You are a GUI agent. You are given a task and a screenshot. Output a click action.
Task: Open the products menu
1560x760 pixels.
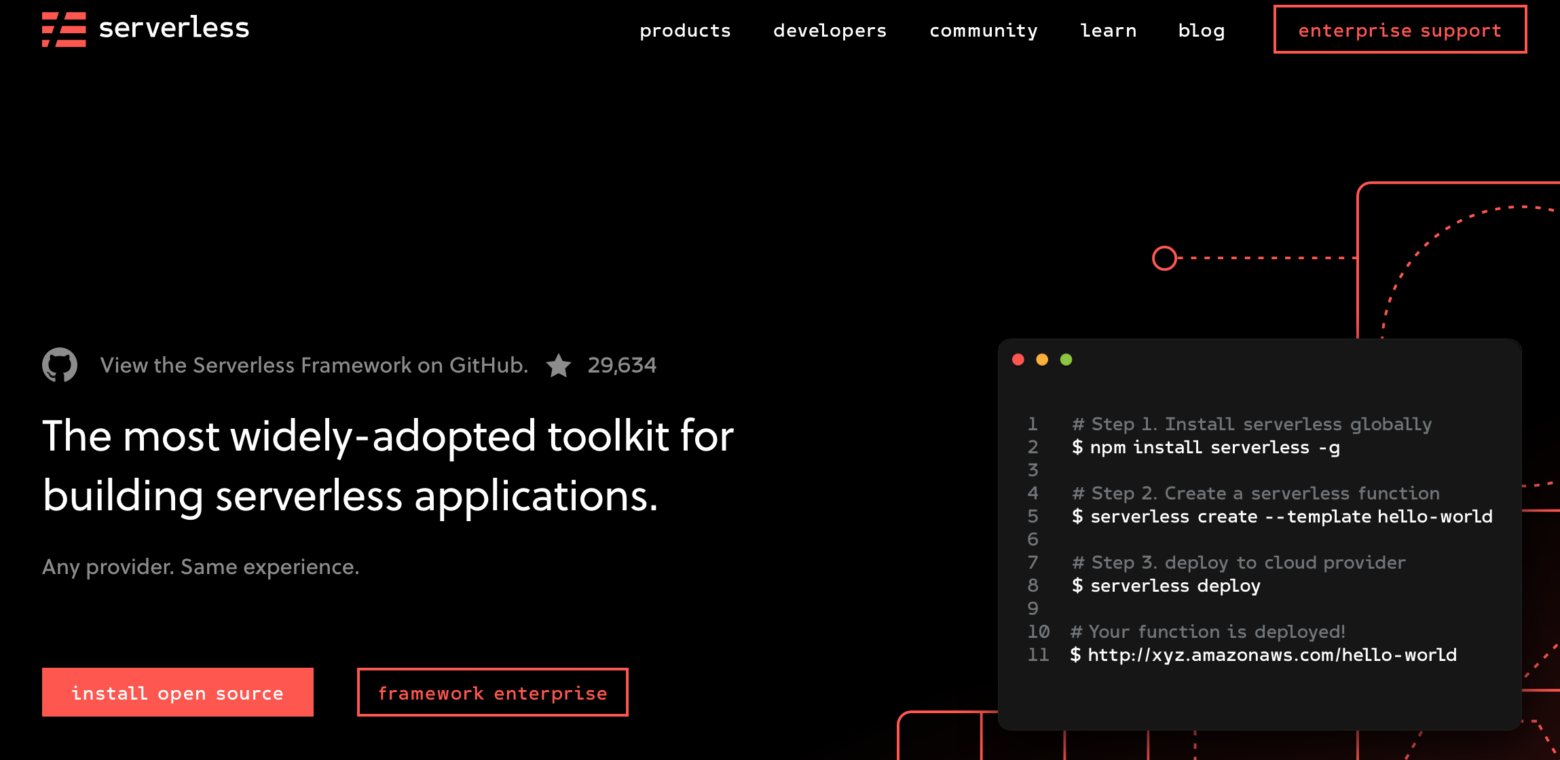click(x=685, y=31)
